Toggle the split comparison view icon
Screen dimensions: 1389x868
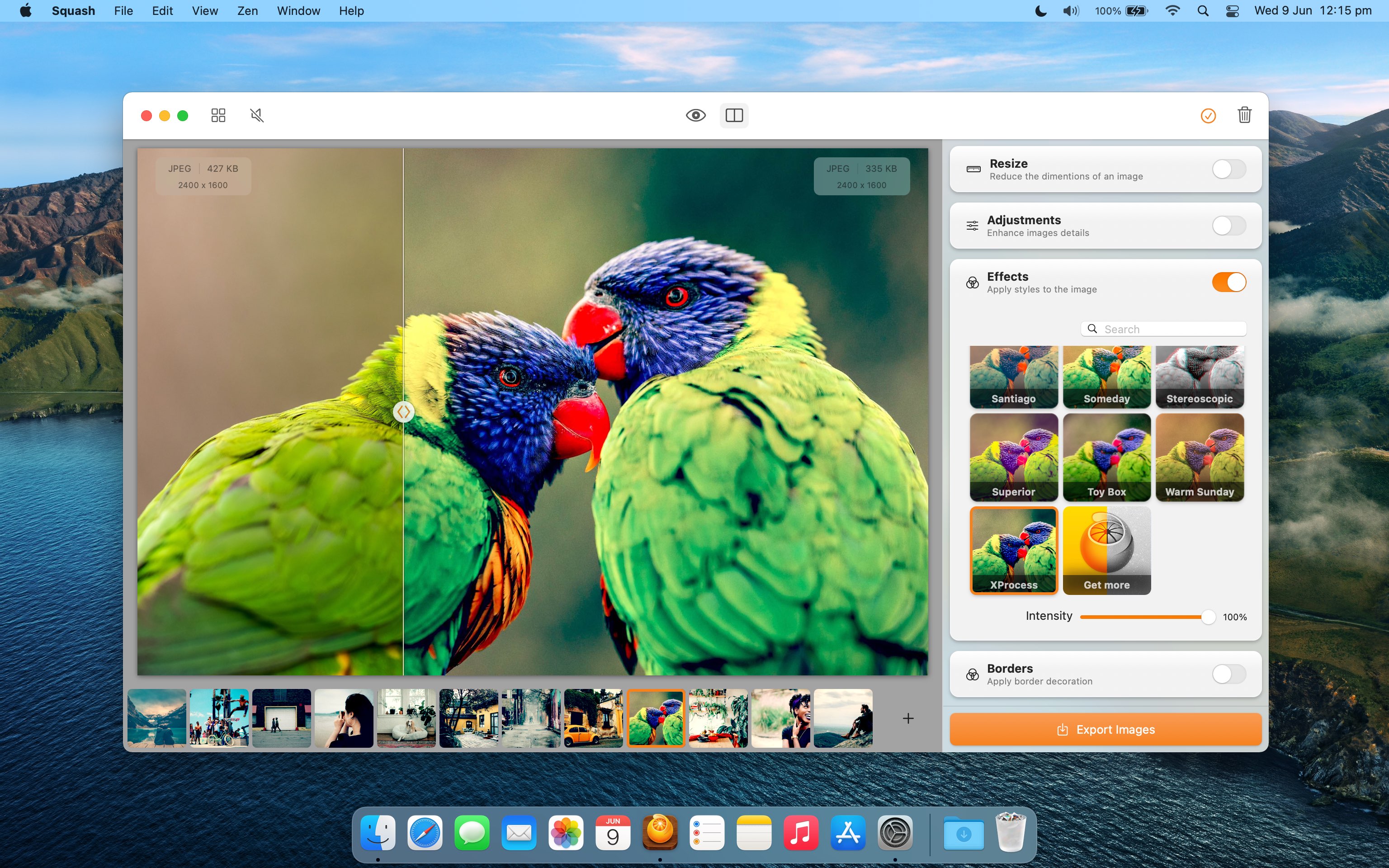click(734, 115)
